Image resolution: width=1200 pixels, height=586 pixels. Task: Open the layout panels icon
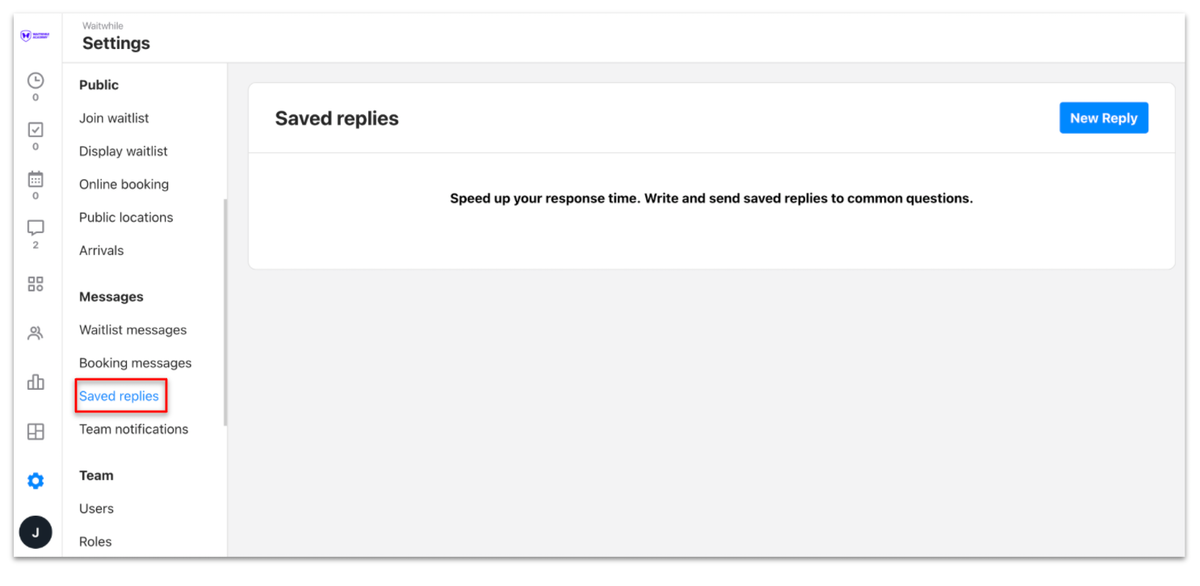click(35, 432)
